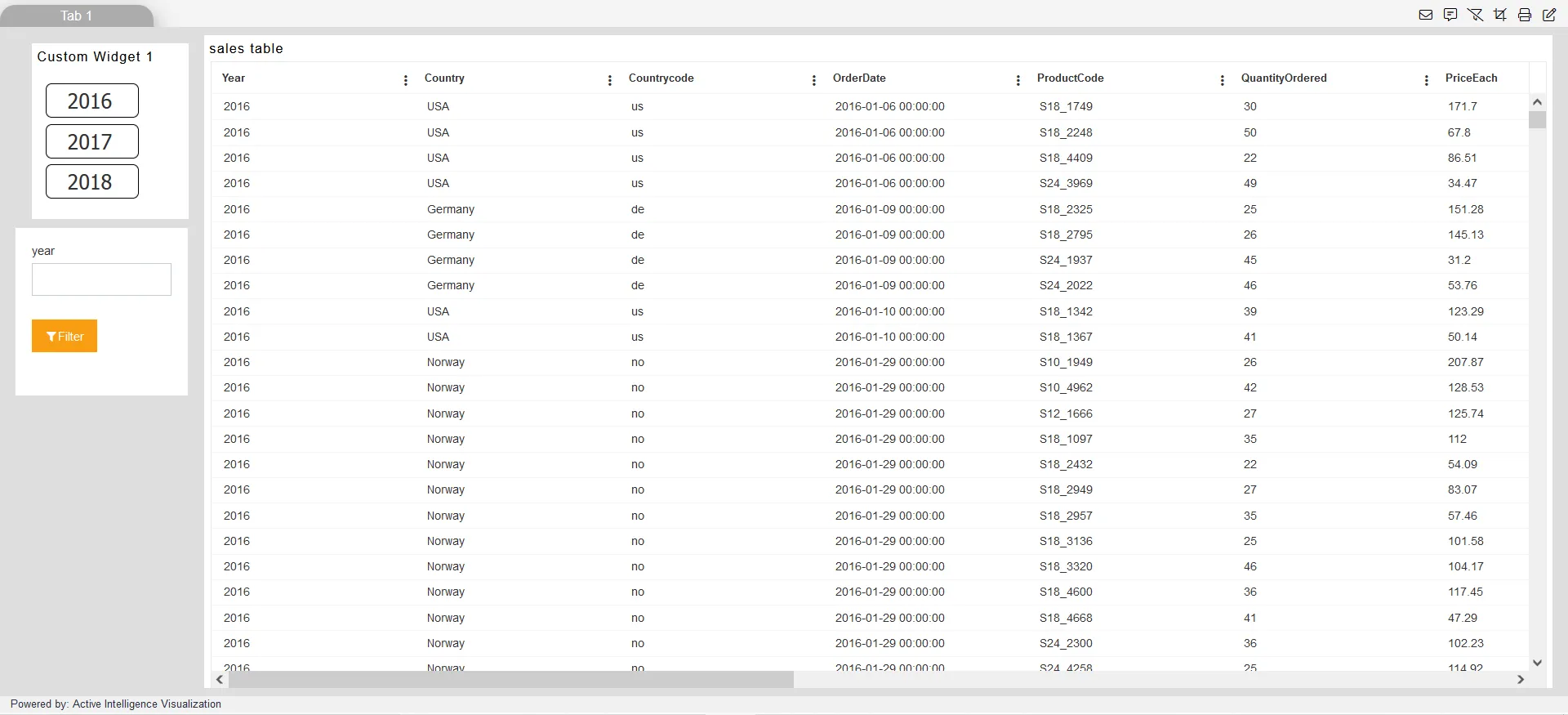Viewport: 1568px width, 715px height.
Task: Click the 'Custom Widget 1' title
Action: point(95,56)
